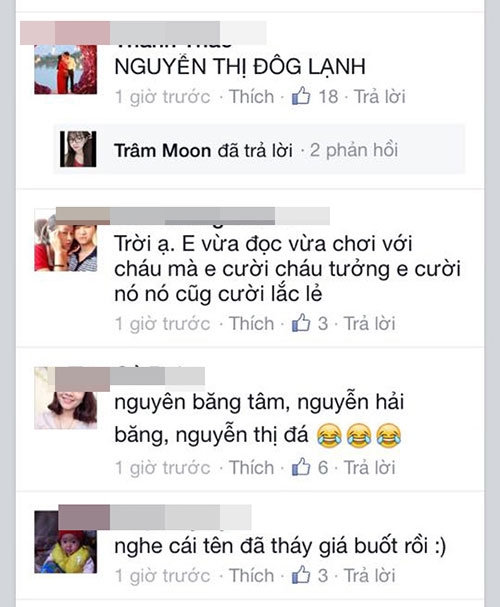The width and height of the screenshot is (500, 607).
Task: Like the NGUYỄN THỊ ĐÔNG LẠNH comment
Action: click(251, 96)
